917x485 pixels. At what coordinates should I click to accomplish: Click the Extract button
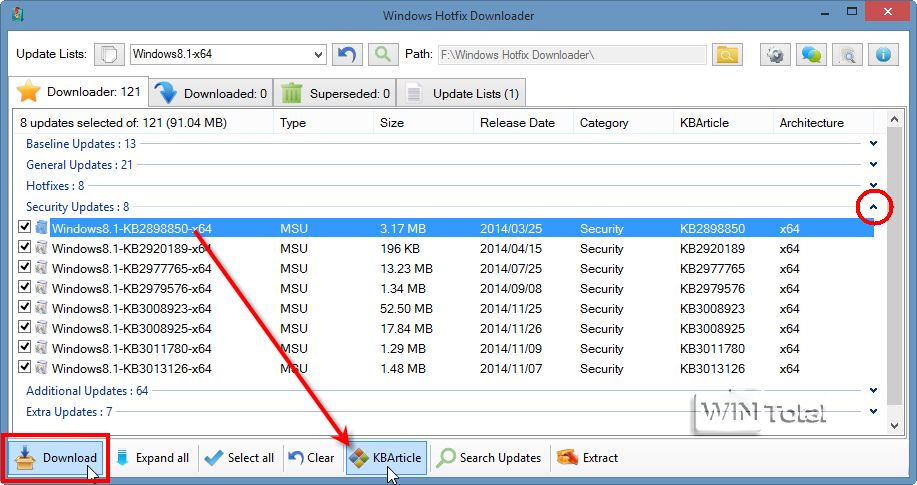(587, 458)
